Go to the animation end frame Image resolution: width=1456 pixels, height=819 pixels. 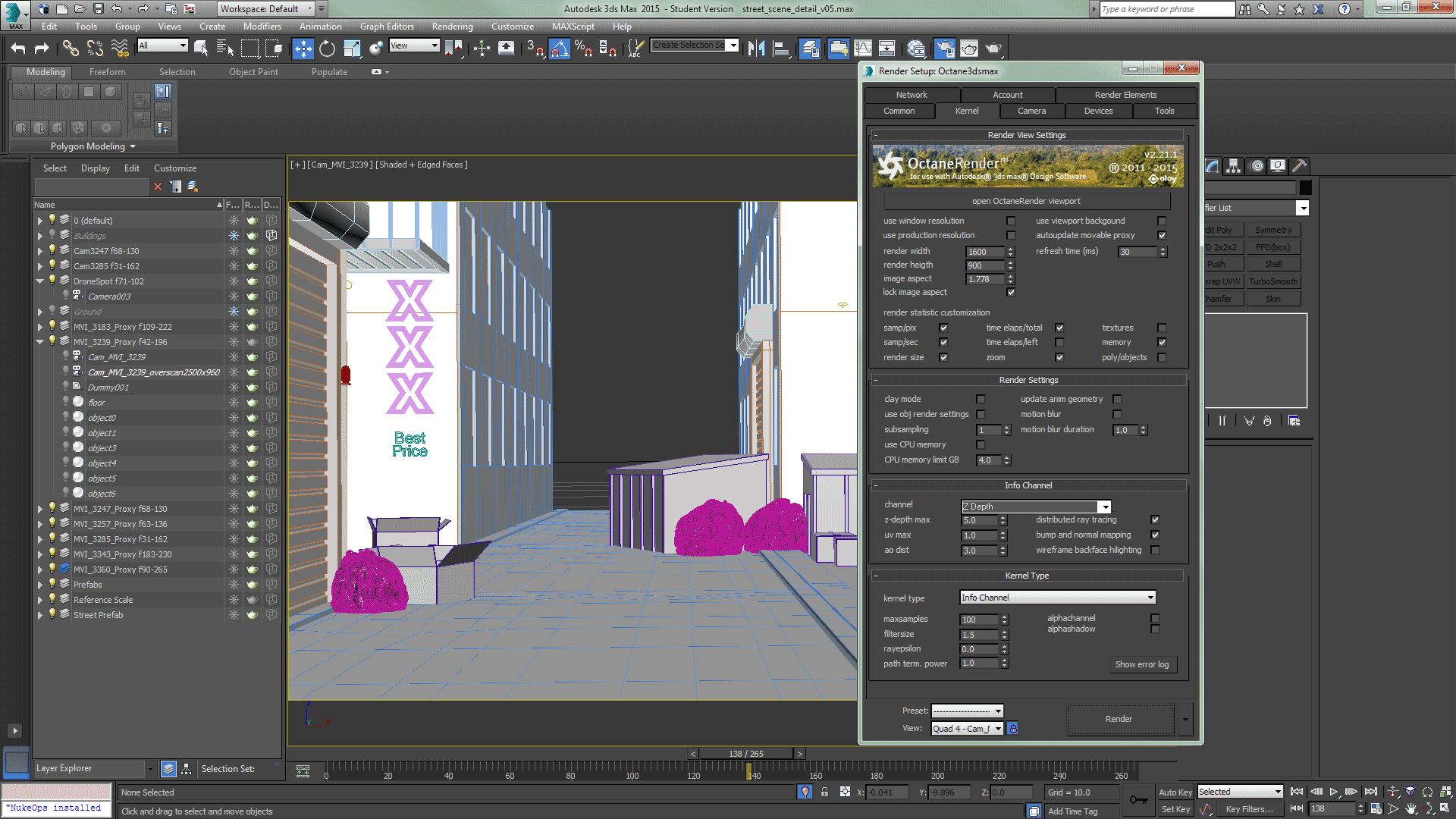1370,792
